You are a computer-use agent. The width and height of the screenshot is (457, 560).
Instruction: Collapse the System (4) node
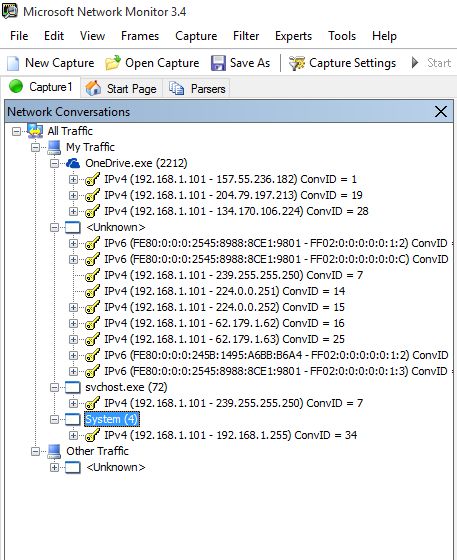click(x=54, y=419)
